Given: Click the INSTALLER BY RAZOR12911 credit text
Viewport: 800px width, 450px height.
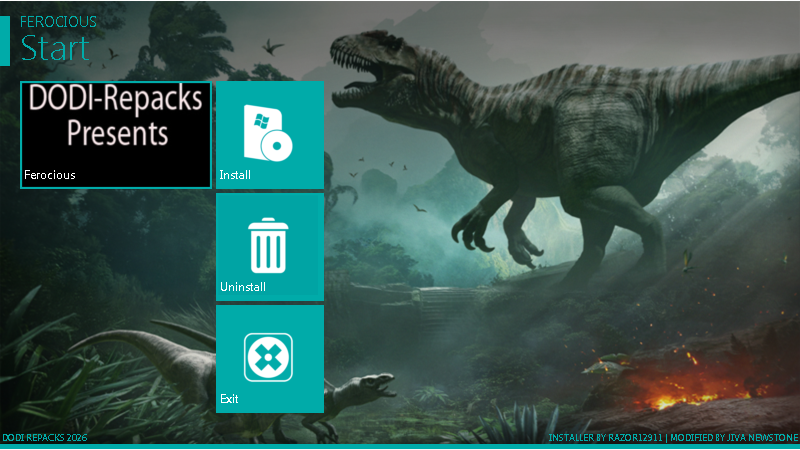Looking at the screenshot, I should [x=606, y=438].
